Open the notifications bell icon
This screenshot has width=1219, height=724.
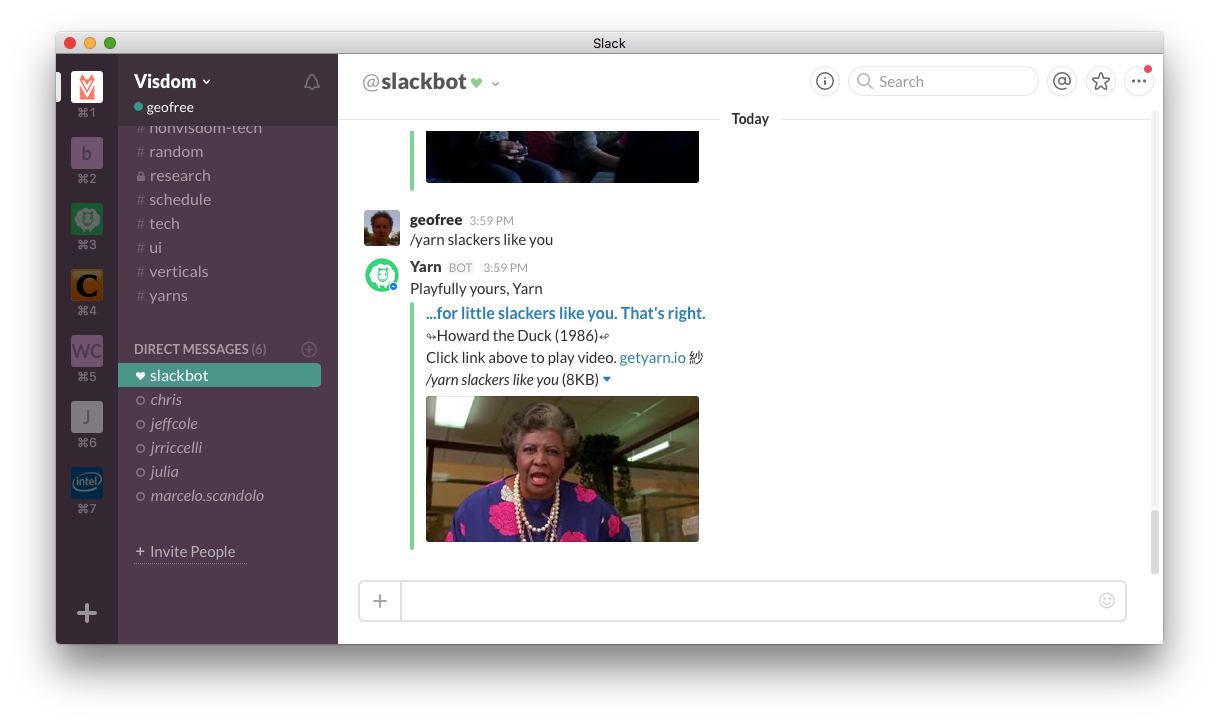312,82
